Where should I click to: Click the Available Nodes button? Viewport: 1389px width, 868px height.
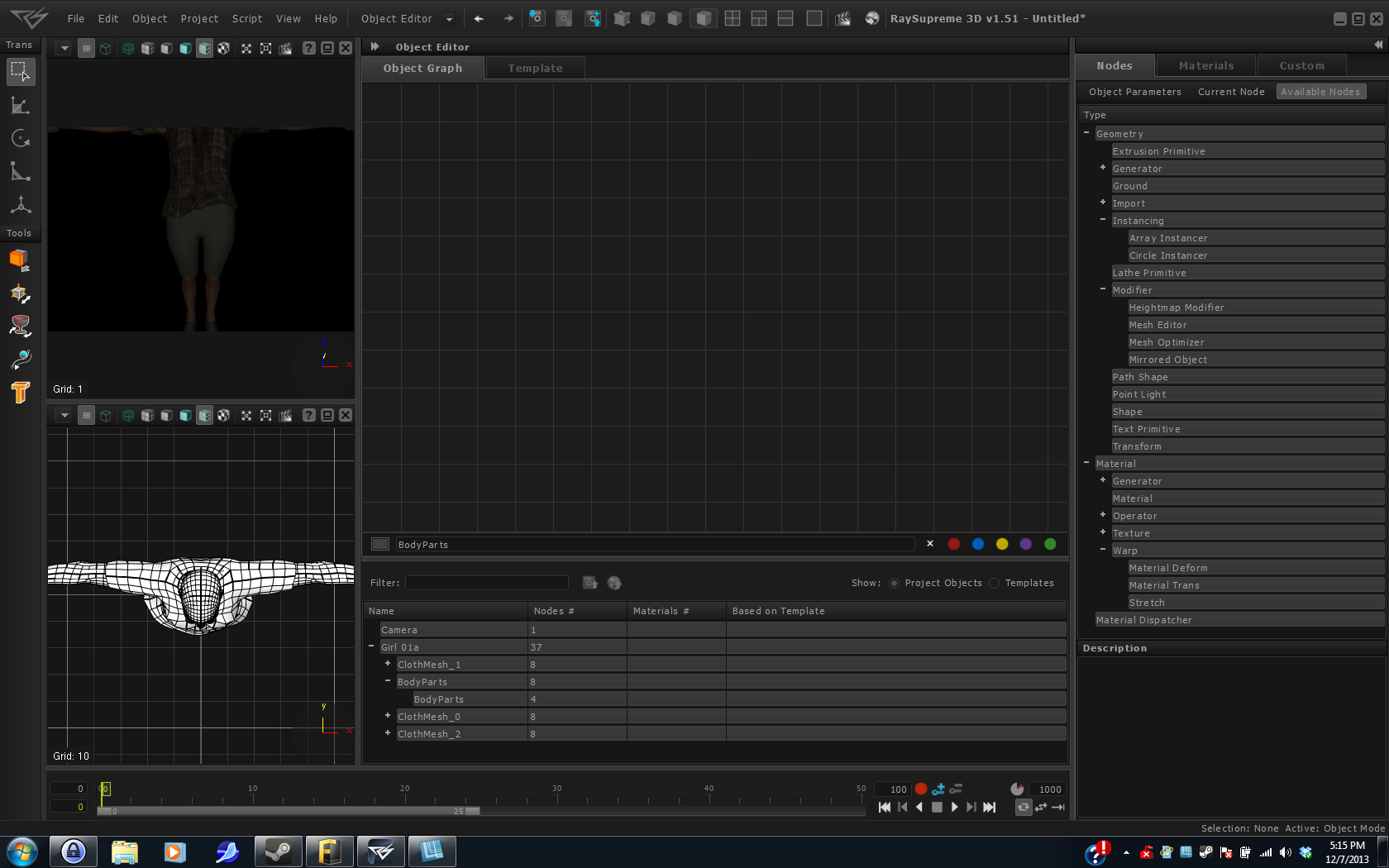[1320, 92]
